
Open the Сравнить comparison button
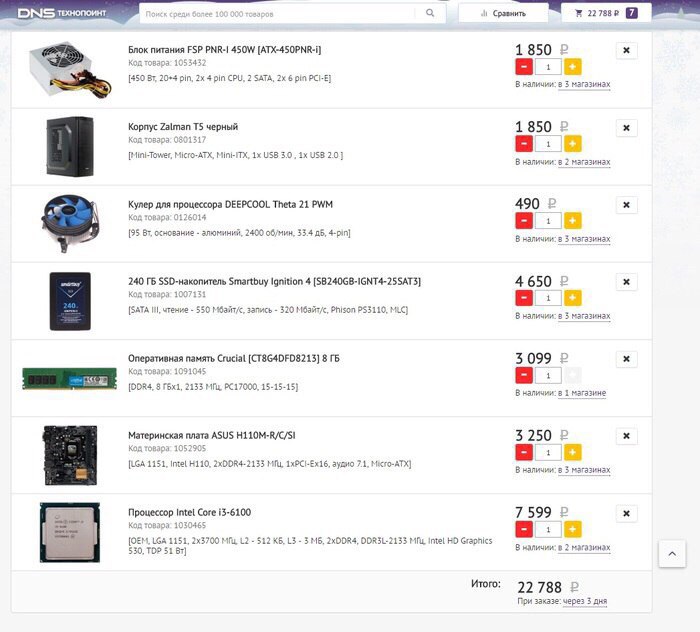tap(503, 13)
